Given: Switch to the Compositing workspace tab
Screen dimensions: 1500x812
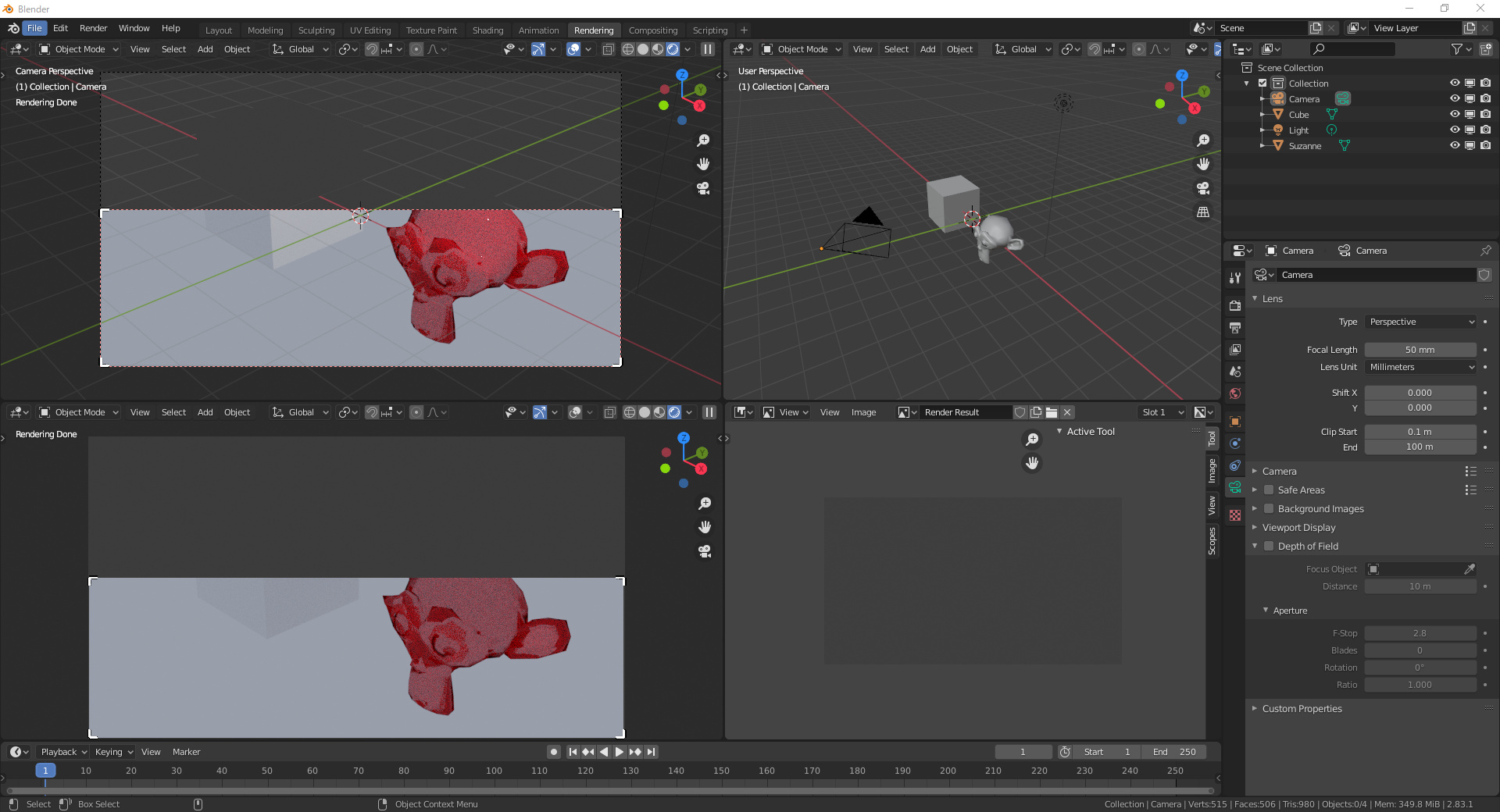Looking at the screenshot, I should click(x=653, y=30).
